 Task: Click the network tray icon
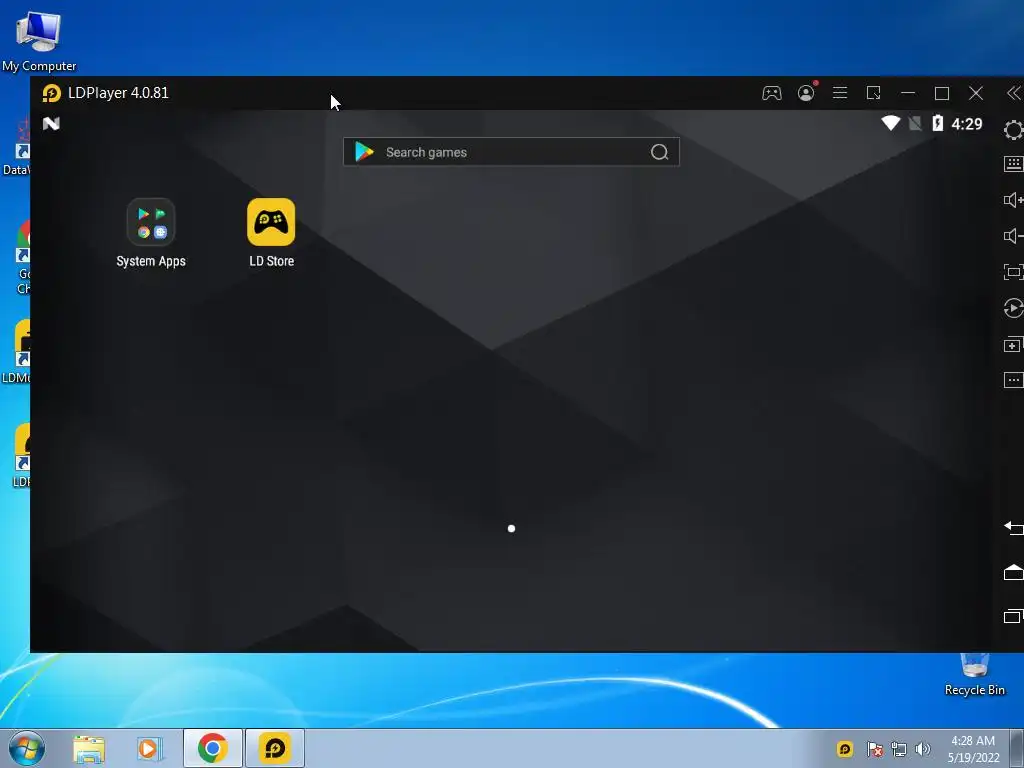(x=899, y=749)
